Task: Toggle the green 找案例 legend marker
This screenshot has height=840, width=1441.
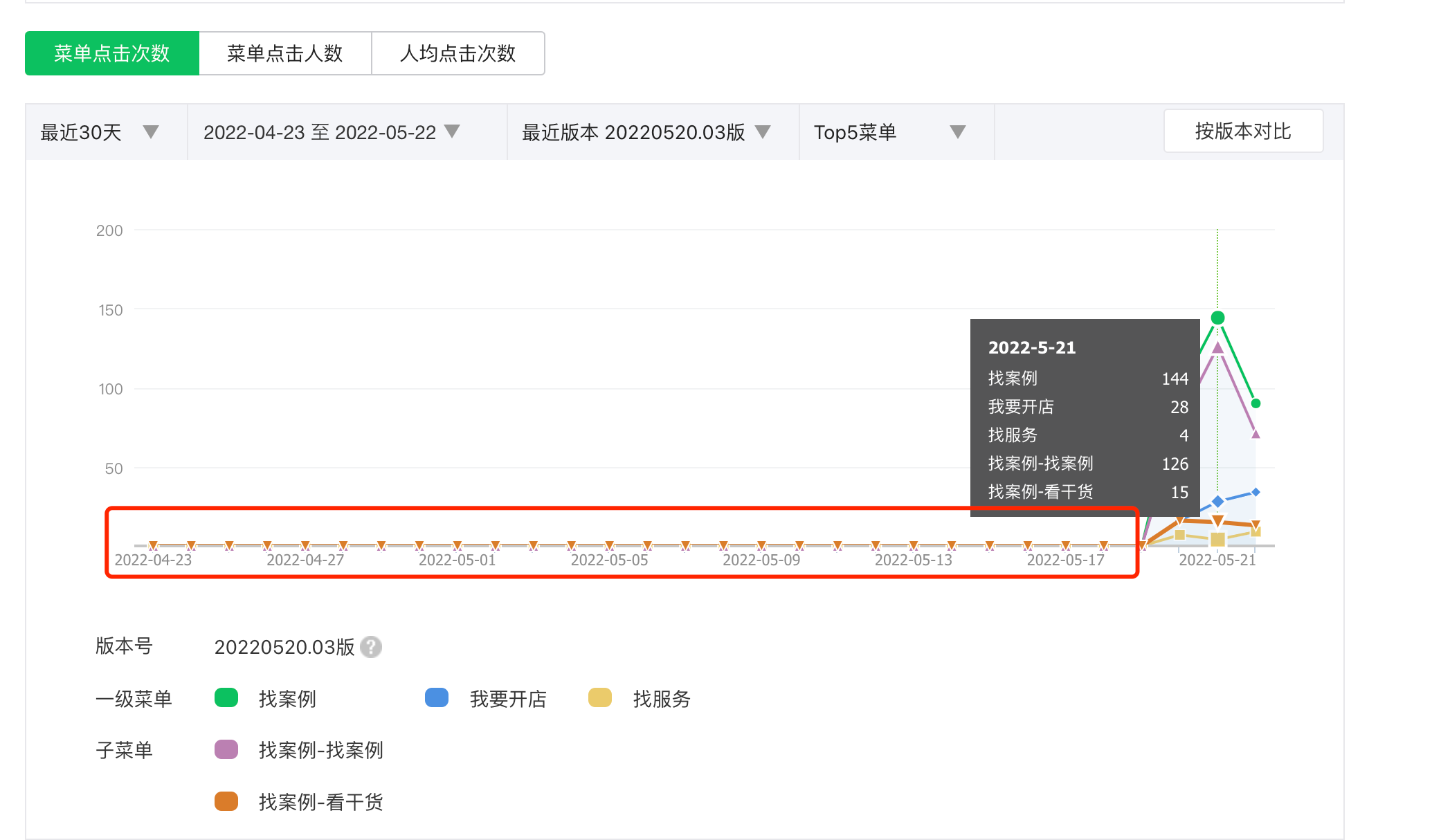Action: 226,697
